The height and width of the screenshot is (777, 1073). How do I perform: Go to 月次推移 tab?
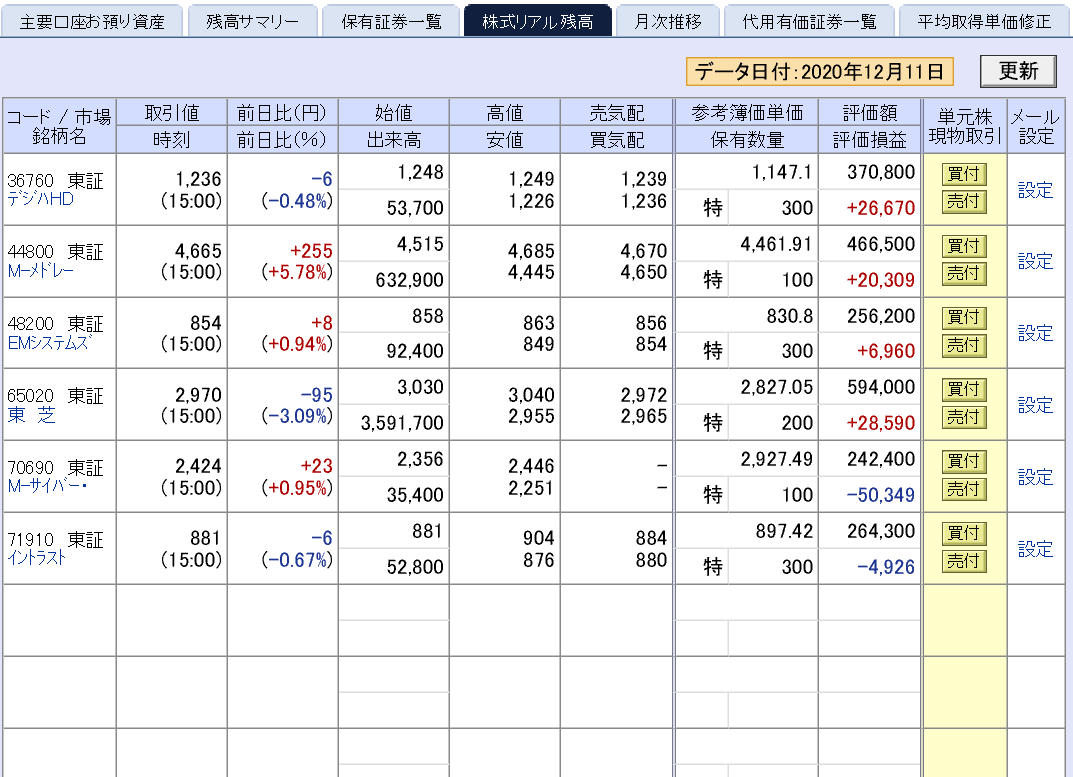[x=667, y=21]
